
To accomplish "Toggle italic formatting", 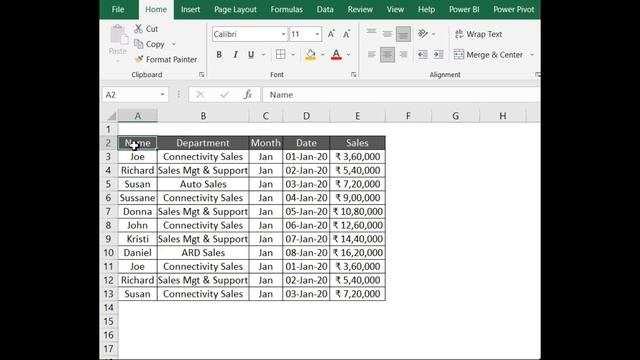I will (x=235, y=54).
